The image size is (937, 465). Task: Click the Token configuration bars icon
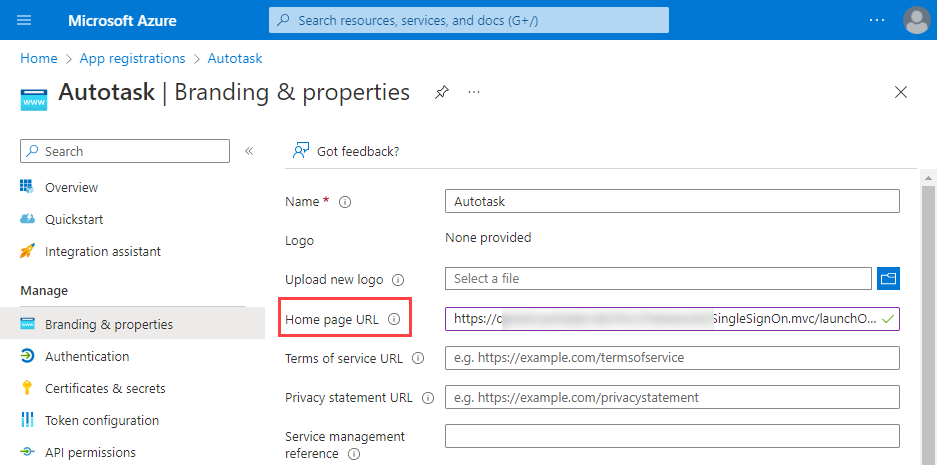click(27, 420)
